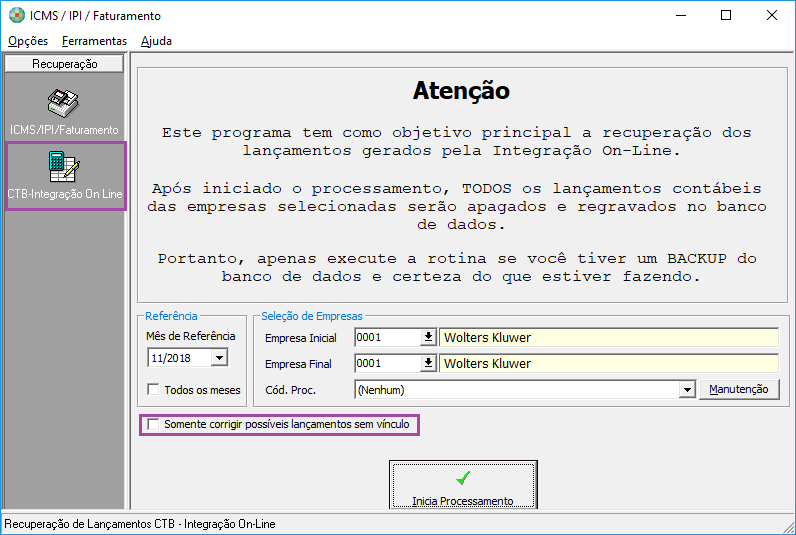Click the Empresa Final code field 0001
The height and width of the screenshot is (535, 796).
pos(388,363)
